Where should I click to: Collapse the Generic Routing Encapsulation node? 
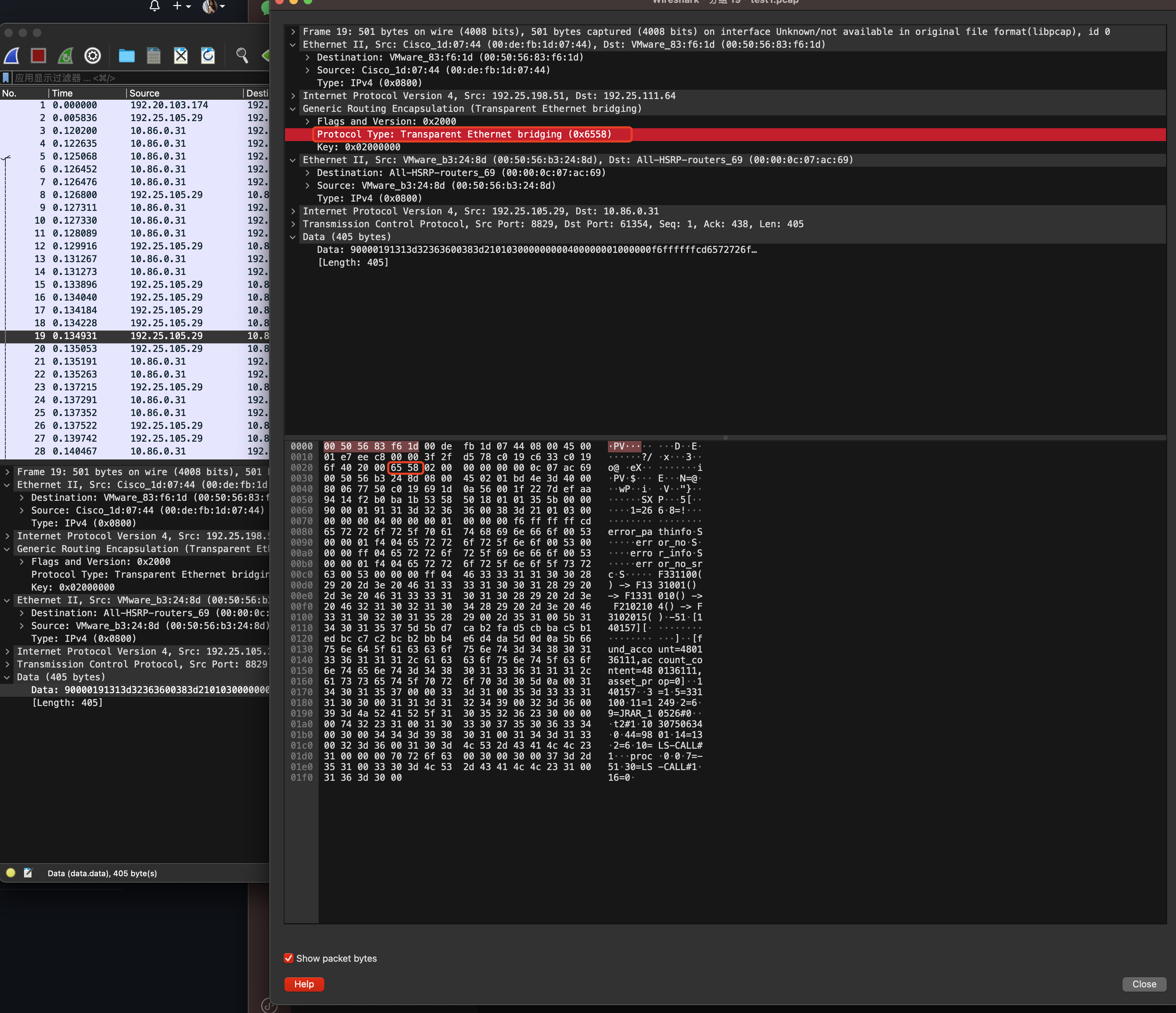(x=292, y=108)
